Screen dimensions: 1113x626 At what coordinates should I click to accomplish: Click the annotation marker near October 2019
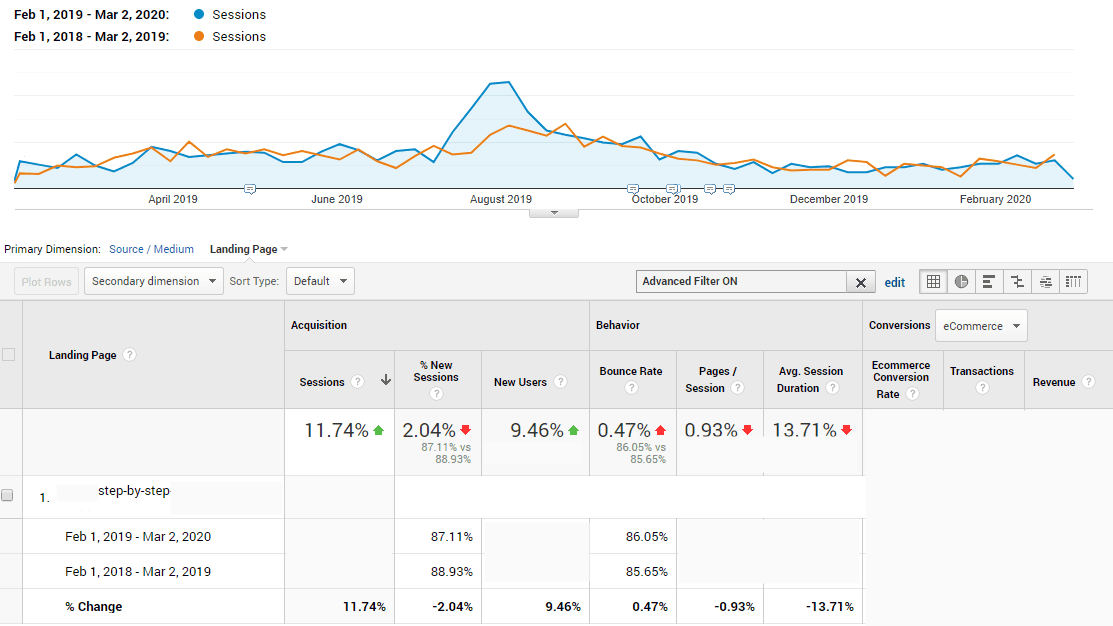click(x=632, y=188)
